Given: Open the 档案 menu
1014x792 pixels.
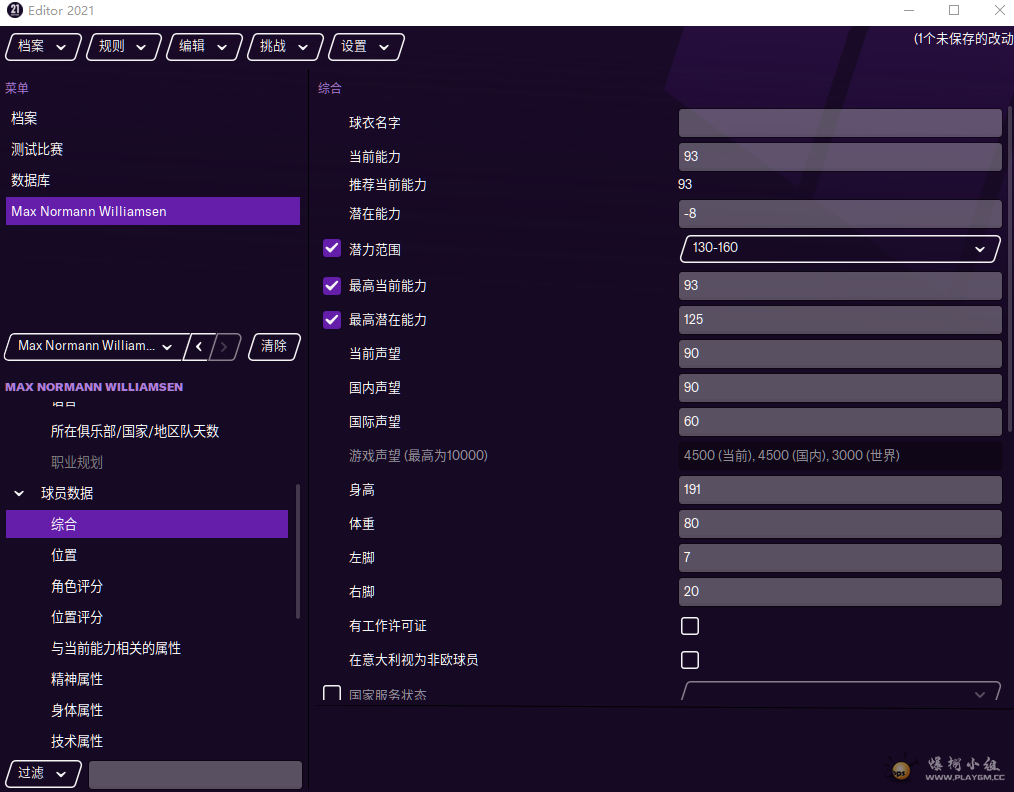Looking at the screenshot, I should coord(43,47).
